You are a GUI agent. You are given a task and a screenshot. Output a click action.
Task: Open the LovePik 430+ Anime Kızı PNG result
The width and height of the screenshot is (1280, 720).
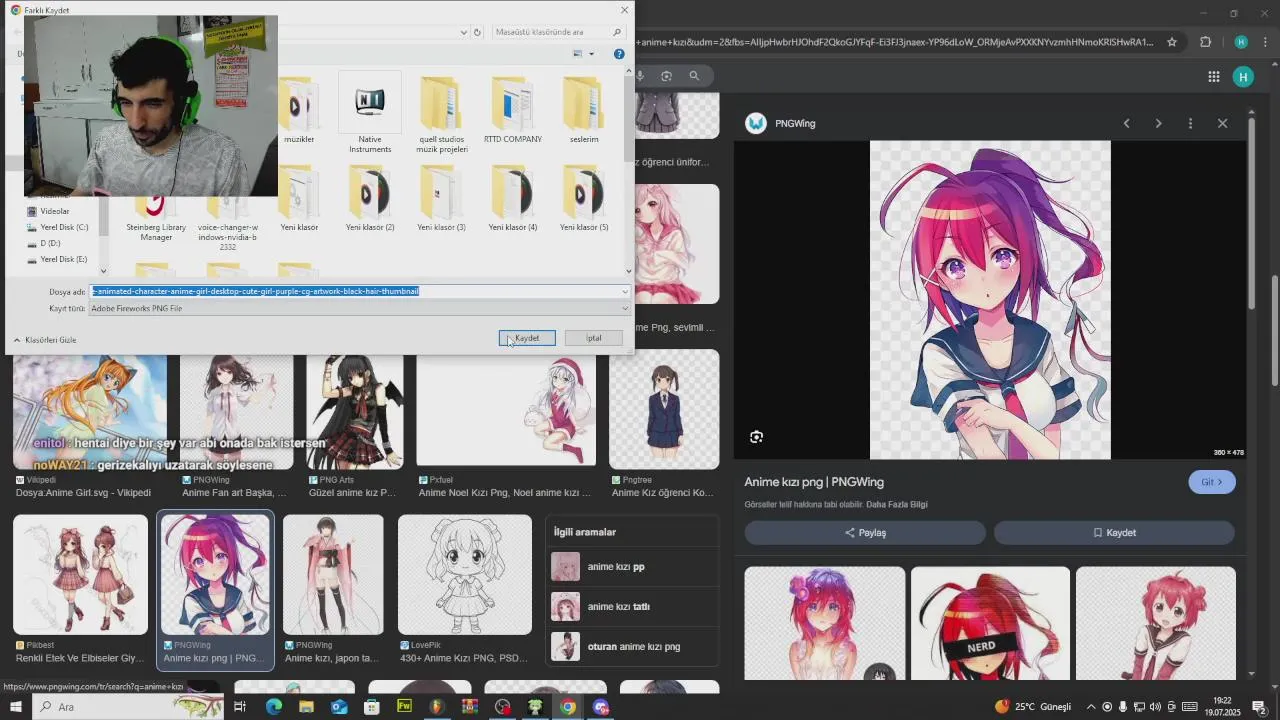(x=465, y=575)
